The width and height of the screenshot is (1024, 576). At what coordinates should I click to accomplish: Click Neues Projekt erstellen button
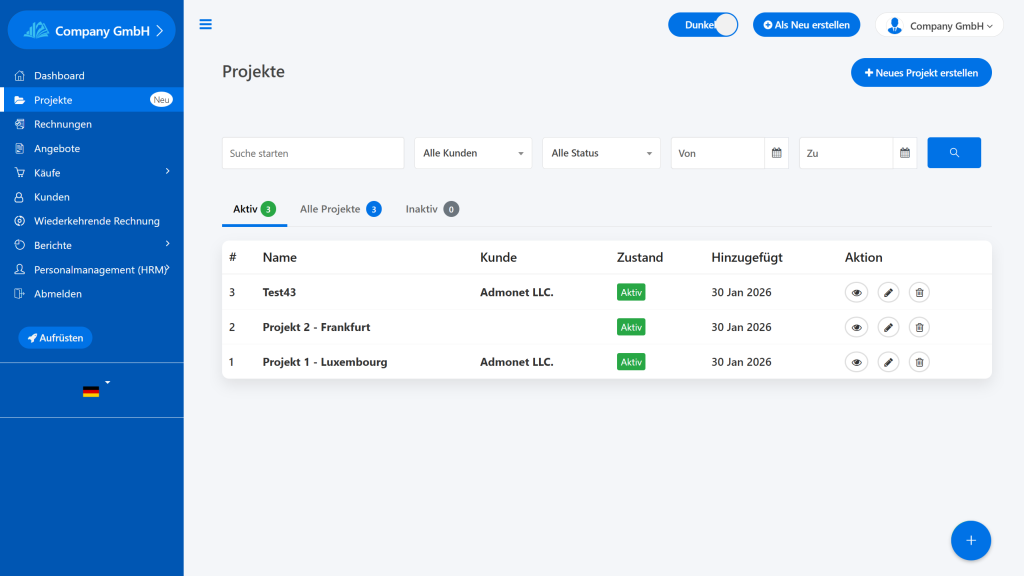(x=921, y=73)
